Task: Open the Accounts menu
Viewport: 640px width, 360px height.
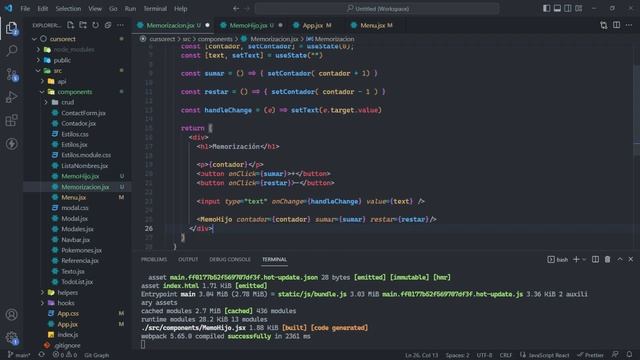Action: [11, 315]
